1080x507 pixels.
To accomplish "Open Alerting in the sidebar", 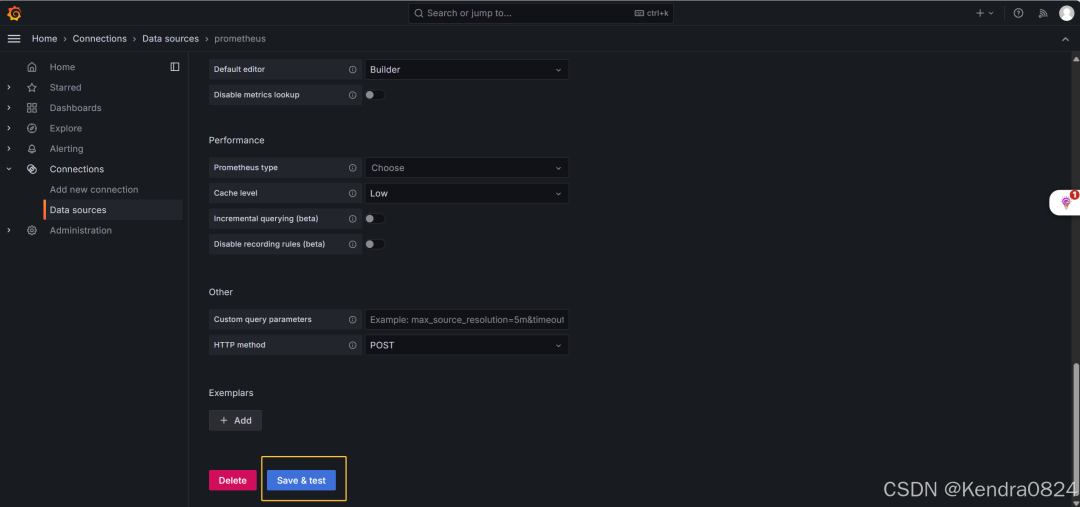I will point(66,149).
